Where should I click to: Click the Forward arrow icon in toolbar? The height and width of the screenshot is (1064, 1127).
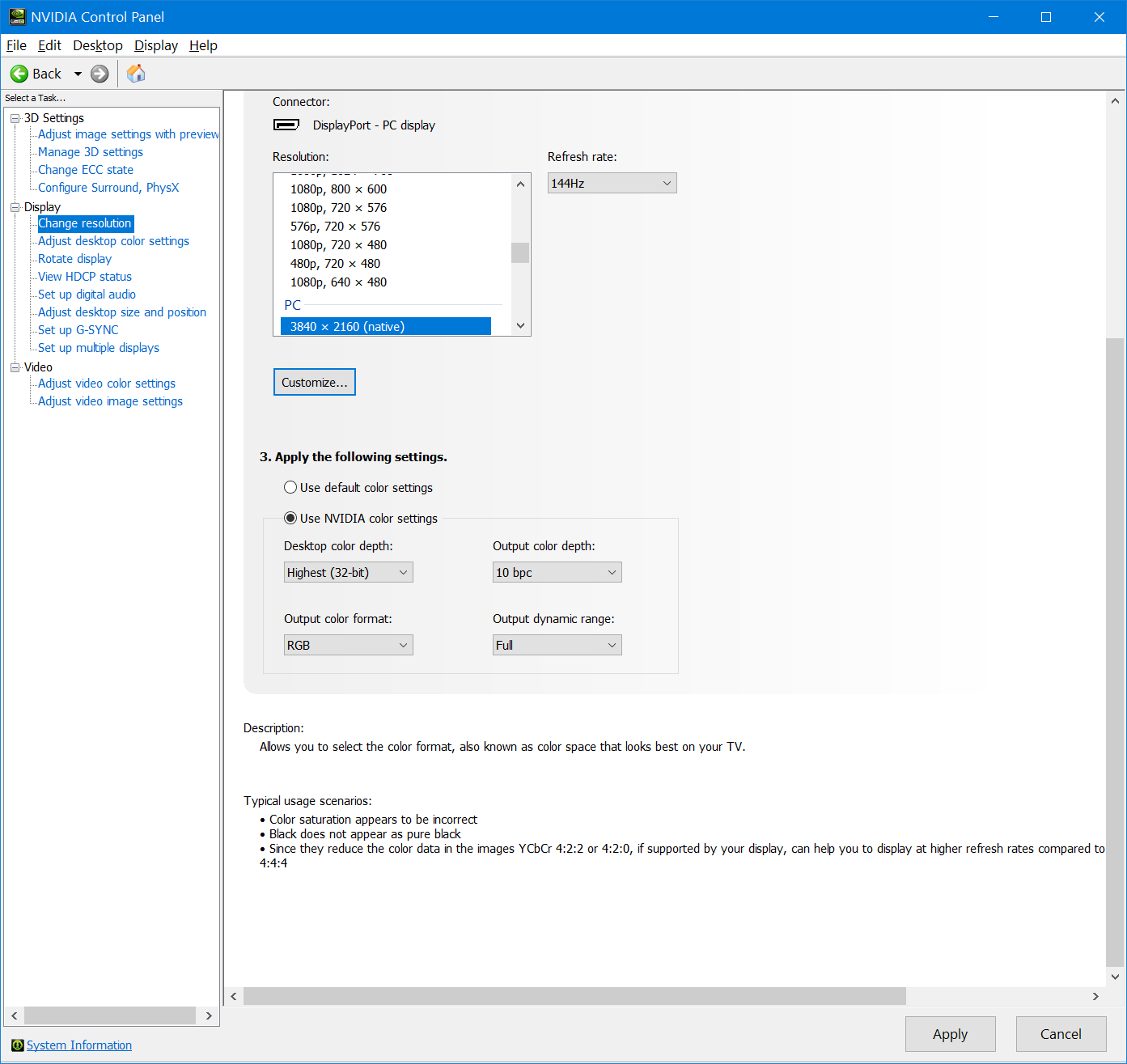tap(100, 74)
